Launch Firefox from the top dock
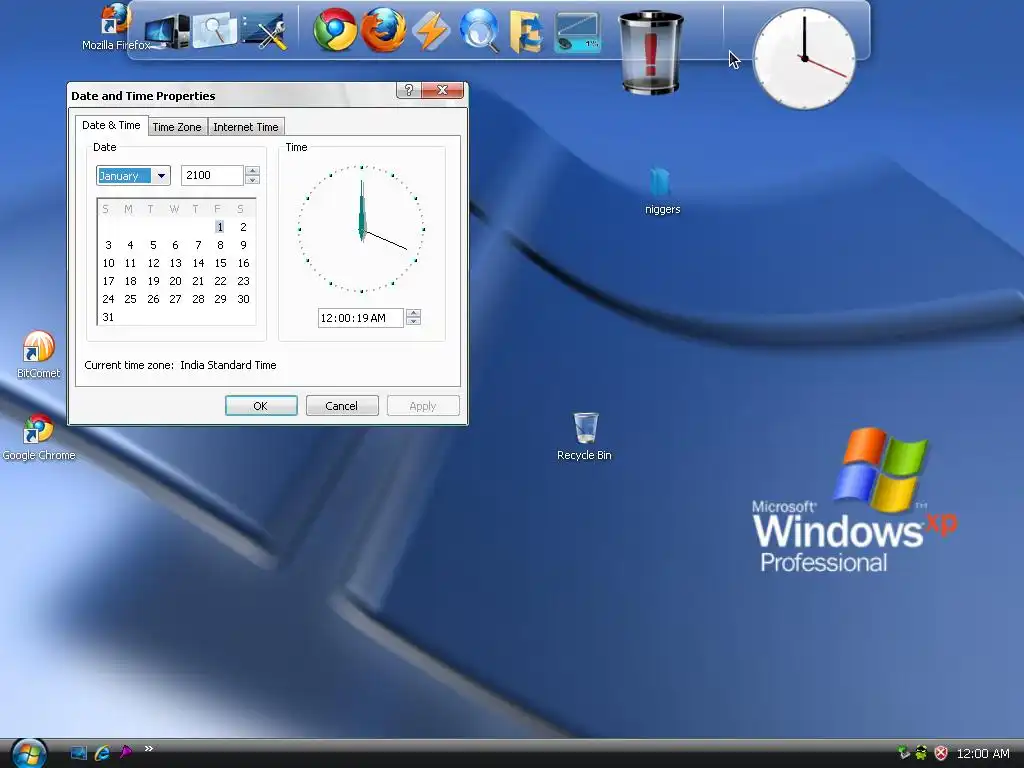The height and width of the screenshot is (768, 1024). click(x=383, y=30)
